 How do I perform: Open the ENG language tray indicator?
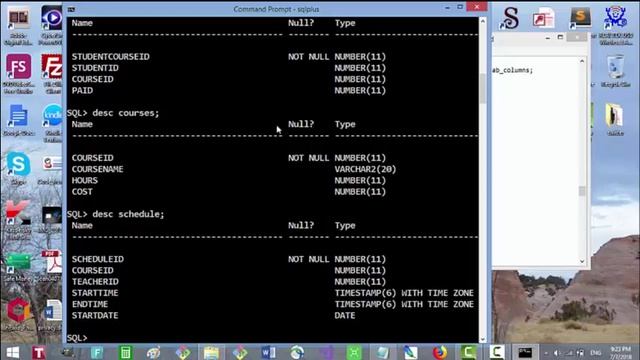596,353
